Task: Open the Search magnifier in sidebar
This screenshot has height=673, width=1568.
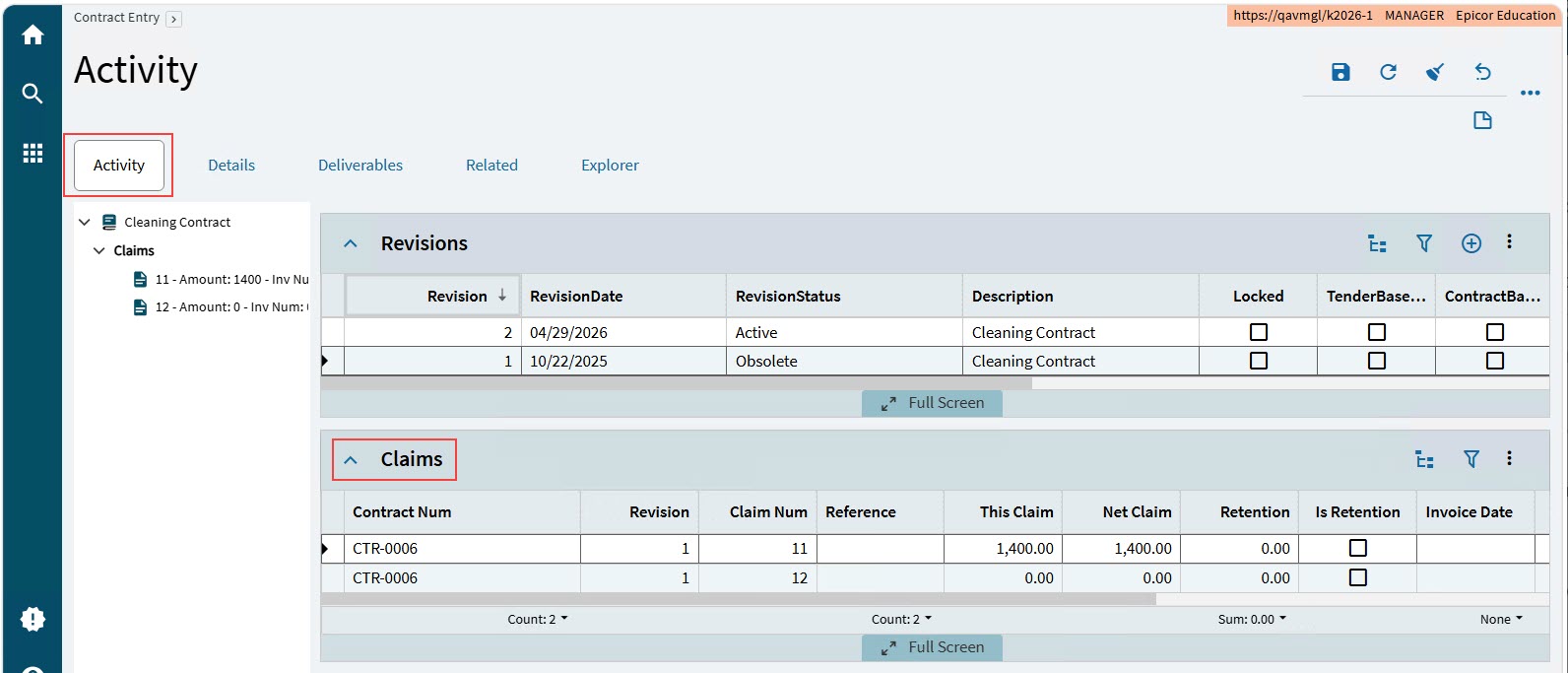Action: click(33, 94)
